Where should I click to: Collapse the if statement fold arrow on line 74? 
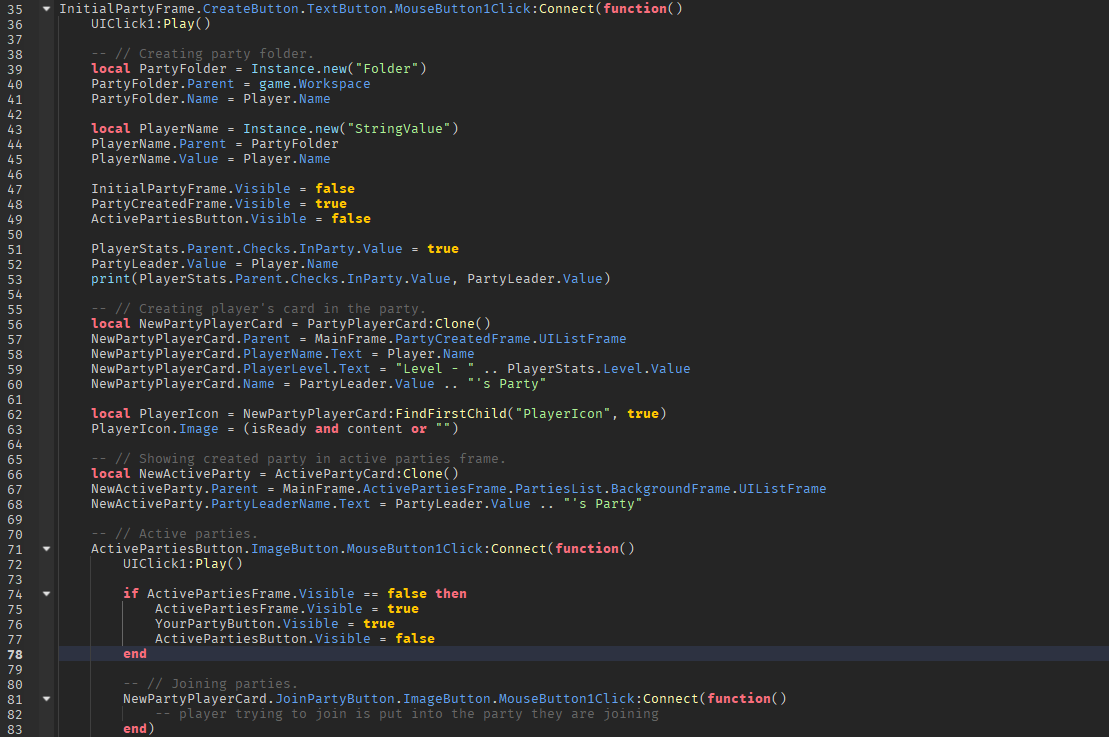point(45,593)
